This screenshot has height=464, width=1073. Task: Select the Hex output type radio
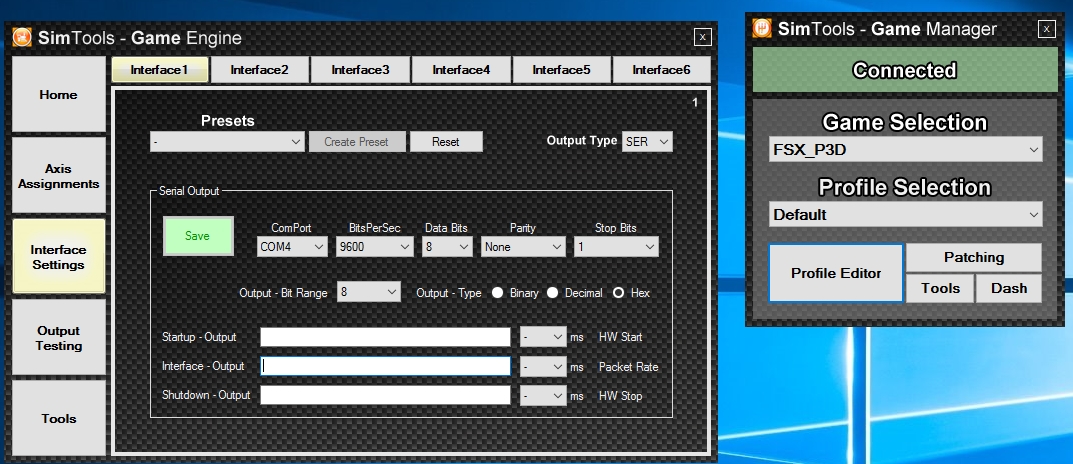pos(619,293)
